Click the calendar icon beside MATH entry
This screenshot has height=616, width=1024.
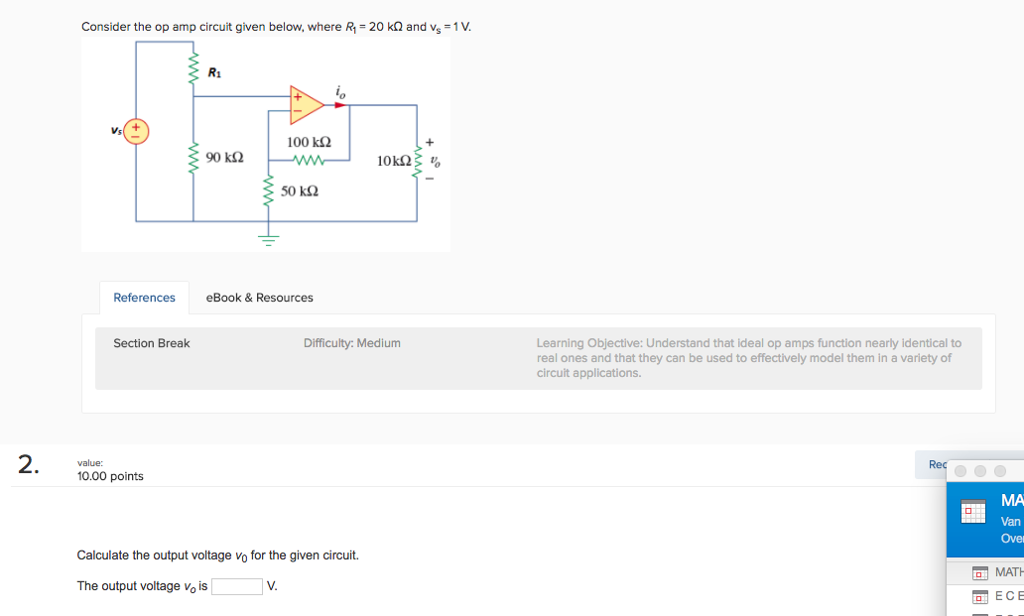click(x=979, y=573)
